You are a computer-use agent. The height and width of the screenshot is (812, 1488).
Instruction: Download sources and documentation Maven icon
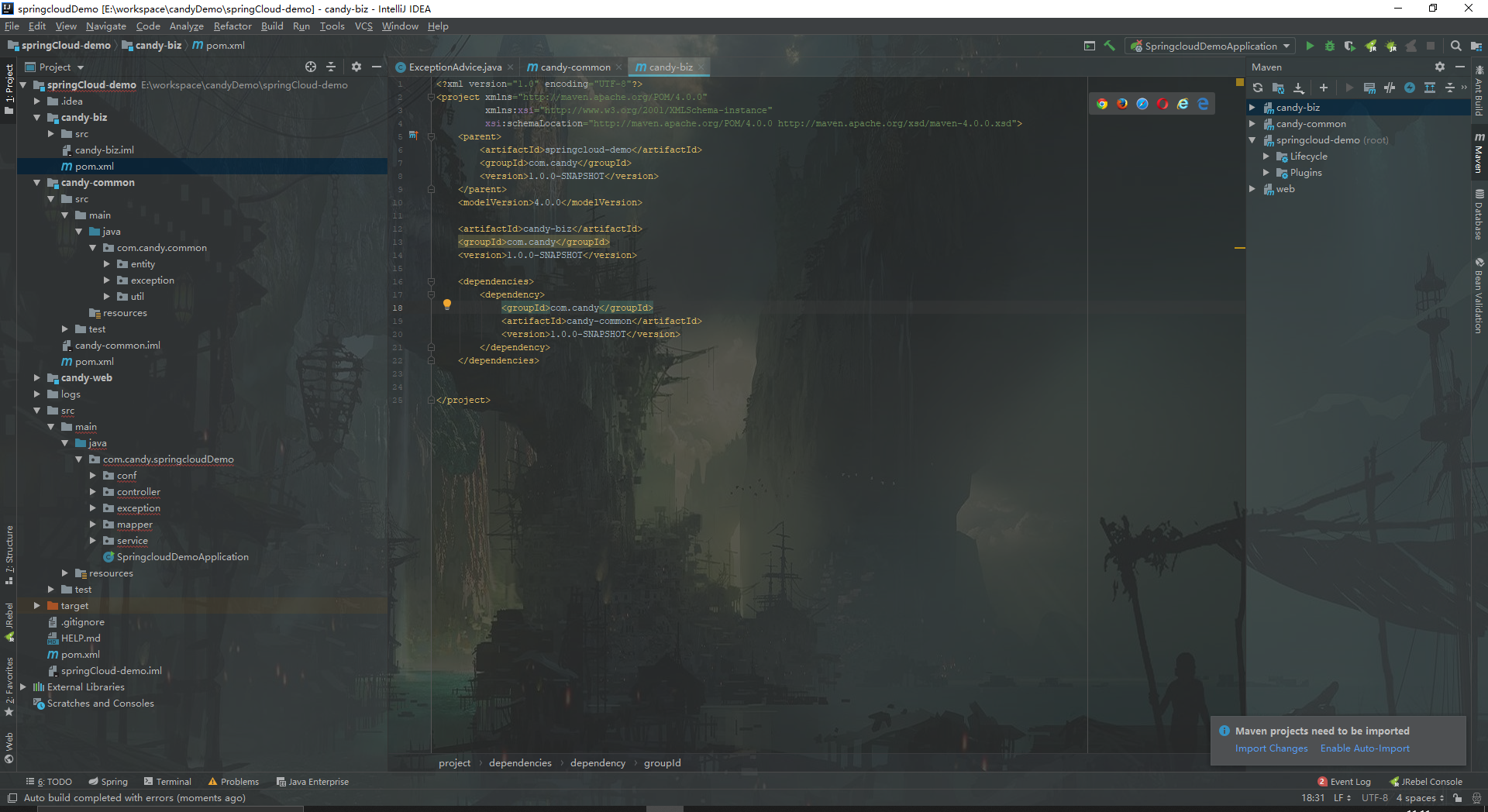click(x=1299, y=88)
